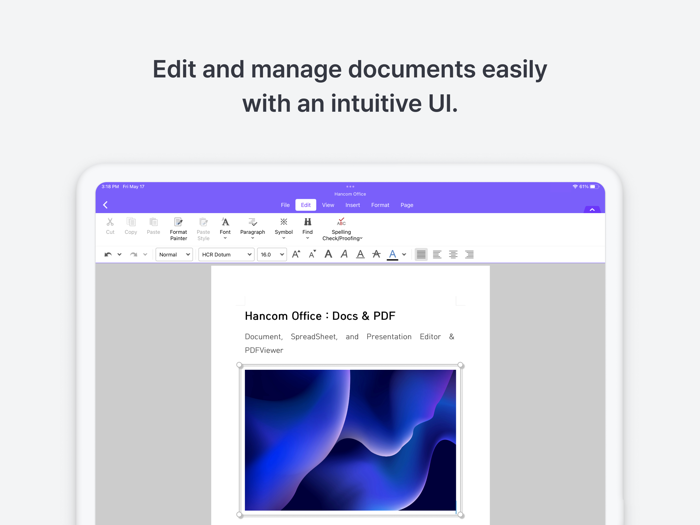Select the Edit tab
The height and width of the screenshot is (525, 700).
306,205
